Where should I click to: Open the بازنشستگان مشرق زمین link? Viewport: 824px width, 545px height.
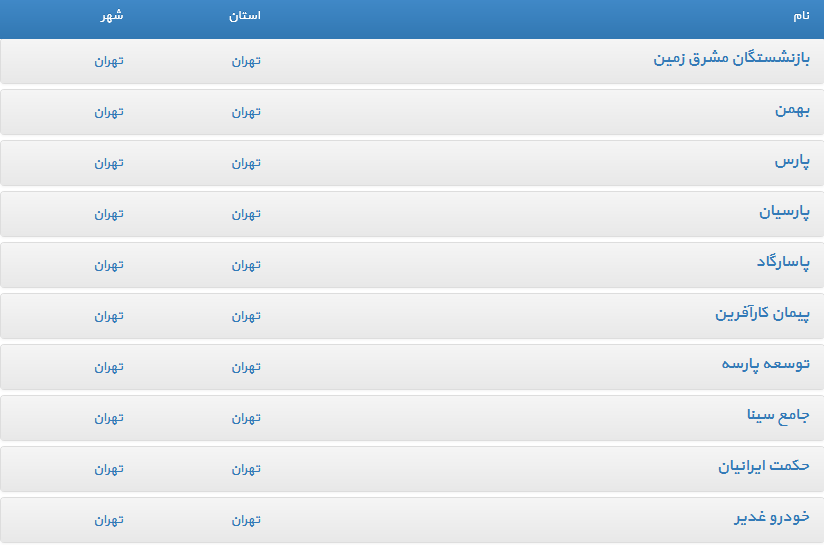(731, 58)
